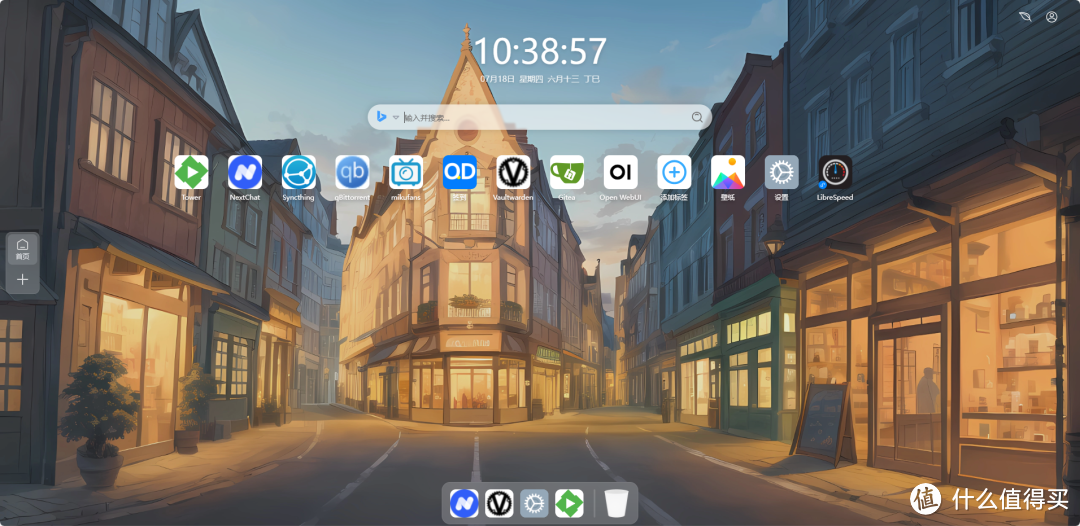Expand the search engine dropdown arrow
Image resolution: width=1080 pixels, height=526 pixels.
tap(396, 118)
